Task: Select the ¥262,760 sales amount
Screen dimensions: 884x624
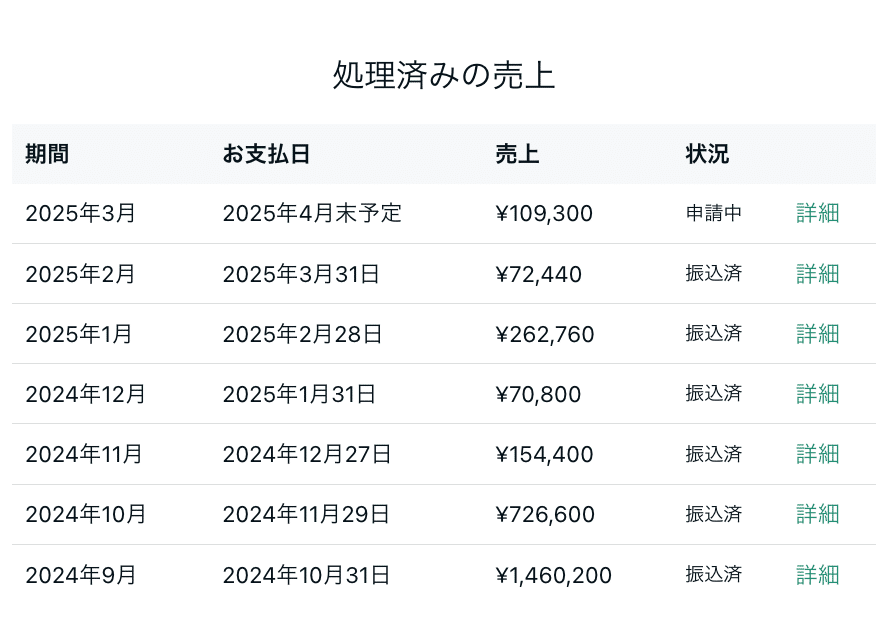Action: (x=545, y=334)
